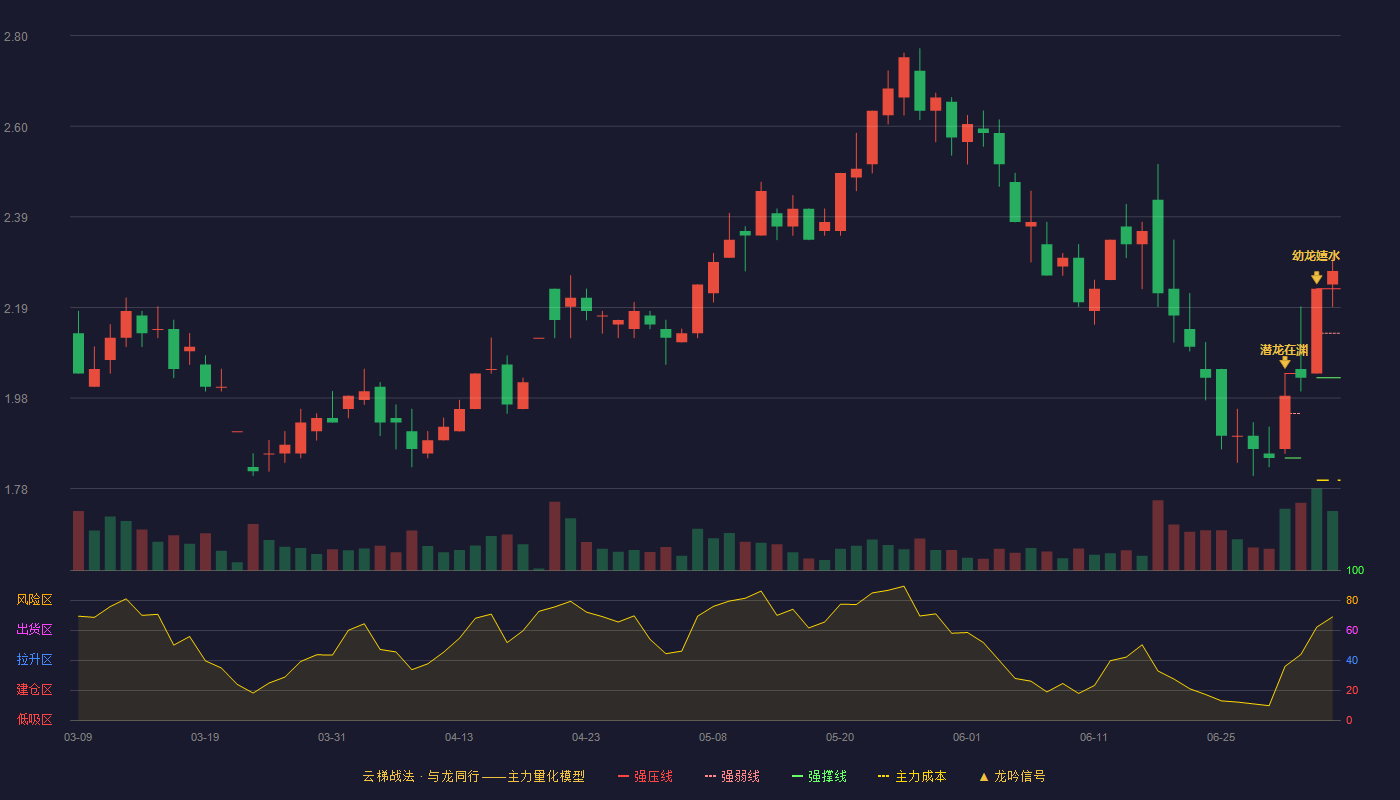Click the 03-09 date label
This screenshot has width=1400, height=800.
(x=78, y=737)
